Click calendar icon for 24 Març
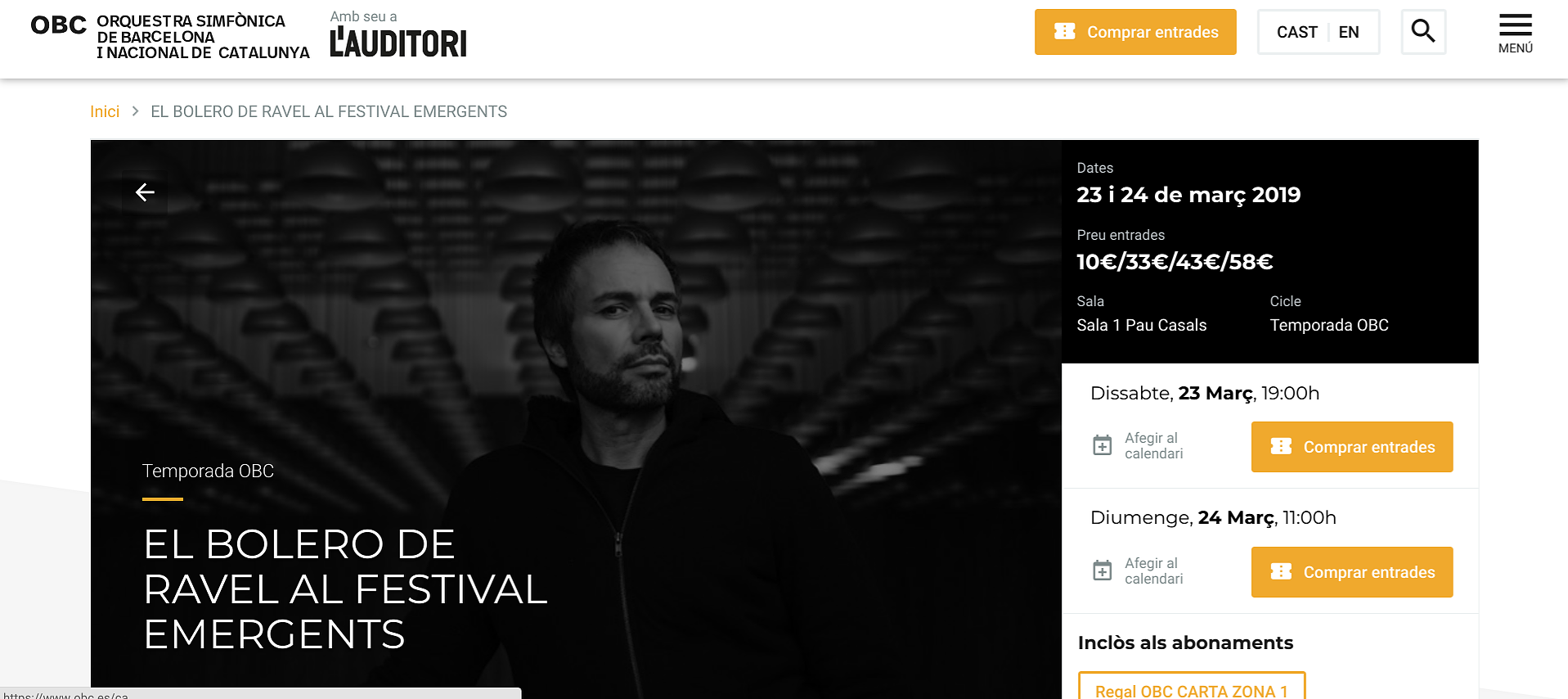Image resolution: width=1568 pixels, height=699 pixels. click(x=1103, y=570)
